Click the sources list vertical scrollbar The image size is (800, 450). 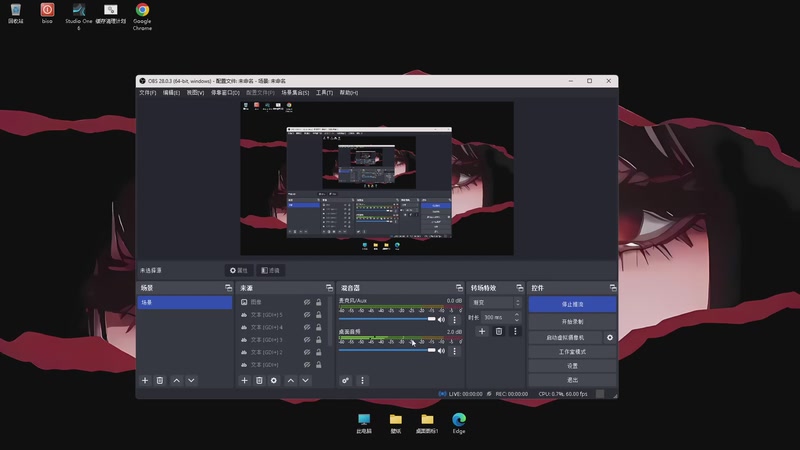pyautogui.click(x=330, y=321)
